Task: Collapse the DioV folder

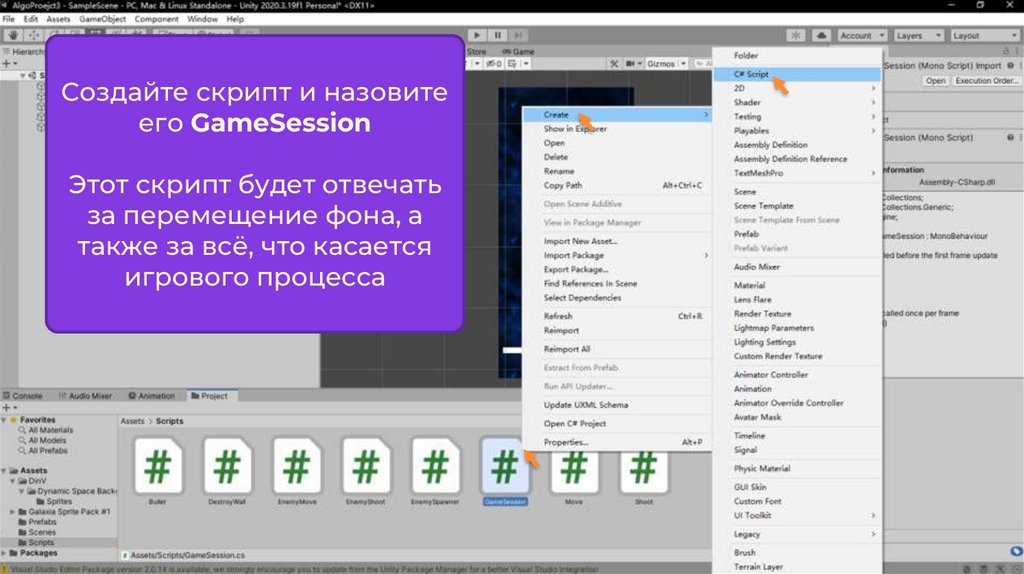Action: [x=12, y=481]
